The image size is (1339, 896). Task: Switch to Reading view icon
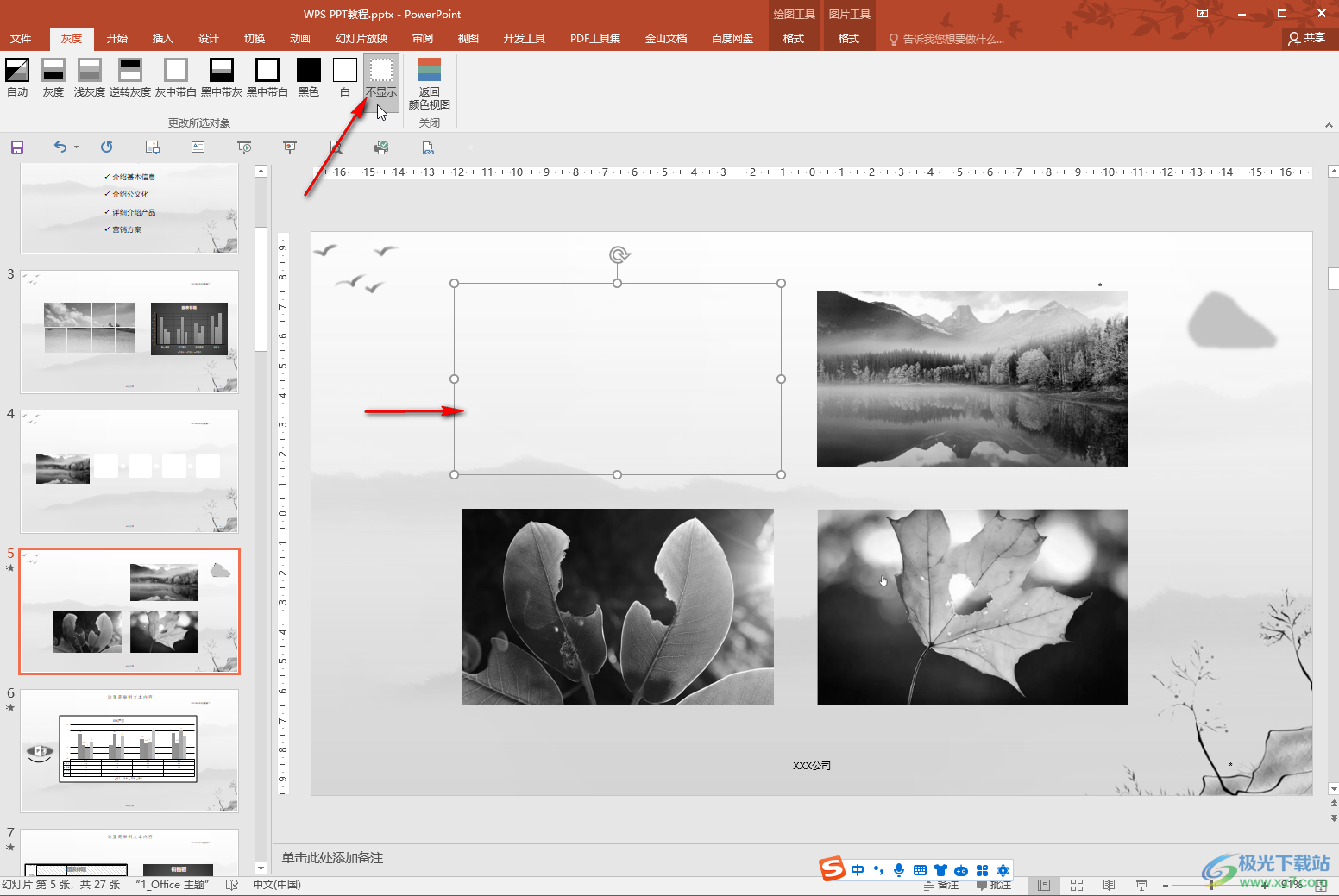point(1110,886)
